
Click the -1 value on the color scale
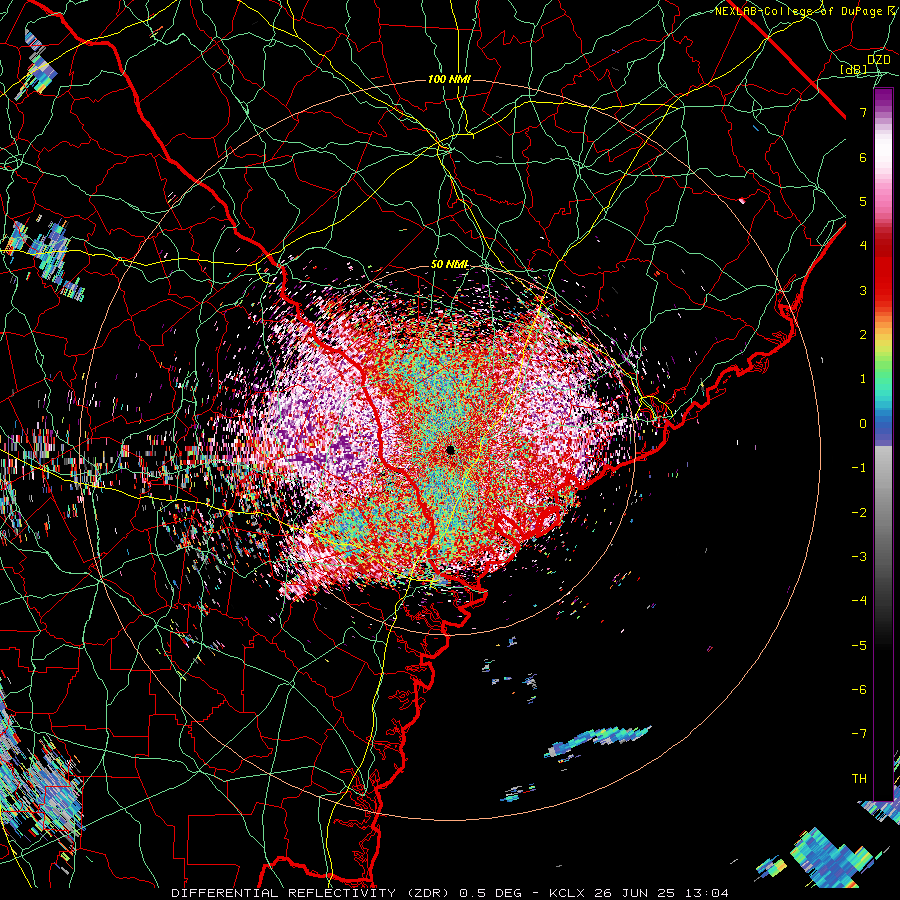[859, 468]
